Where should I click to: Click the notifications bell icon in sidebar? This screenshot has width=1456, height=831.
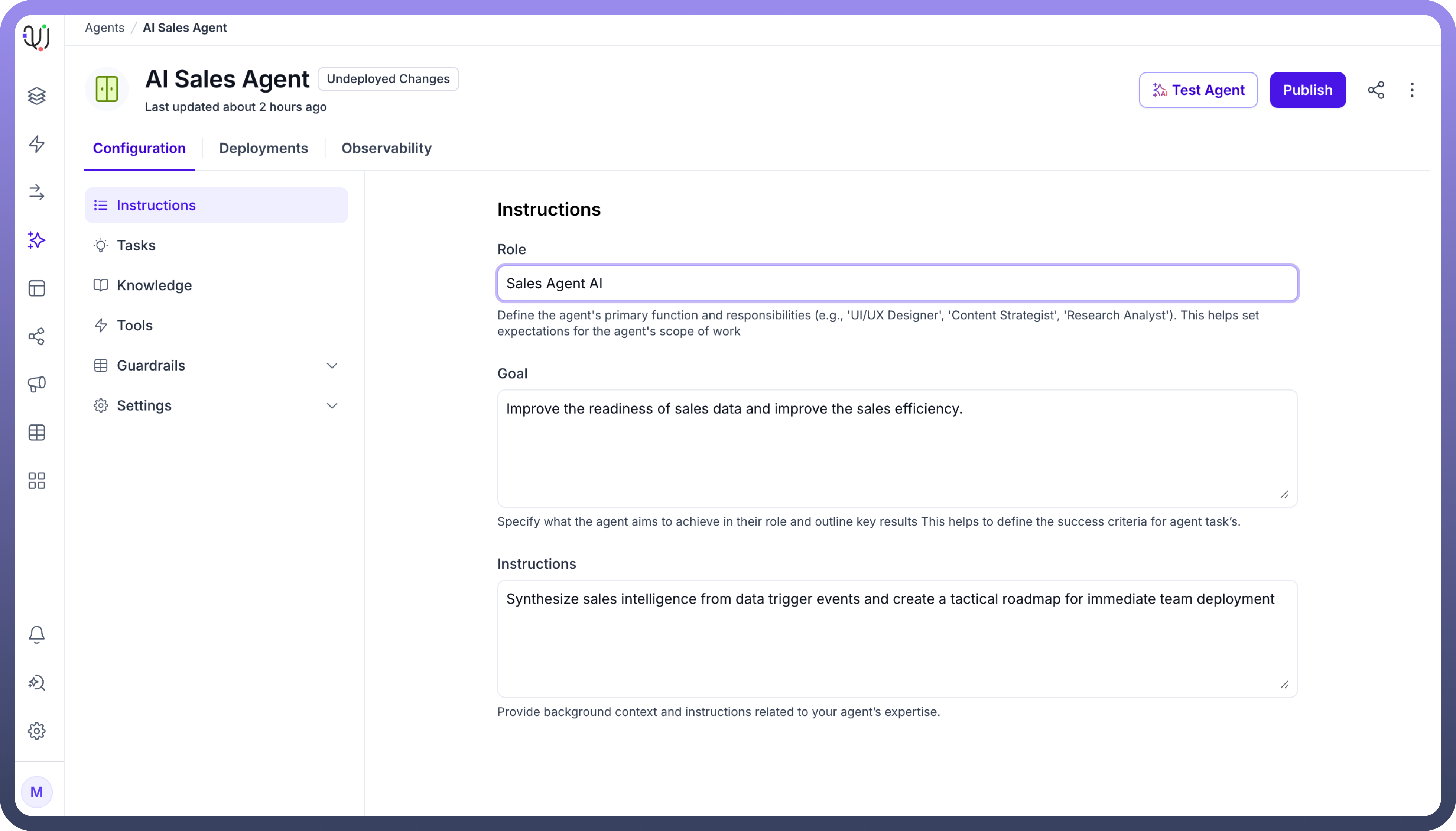36,635
